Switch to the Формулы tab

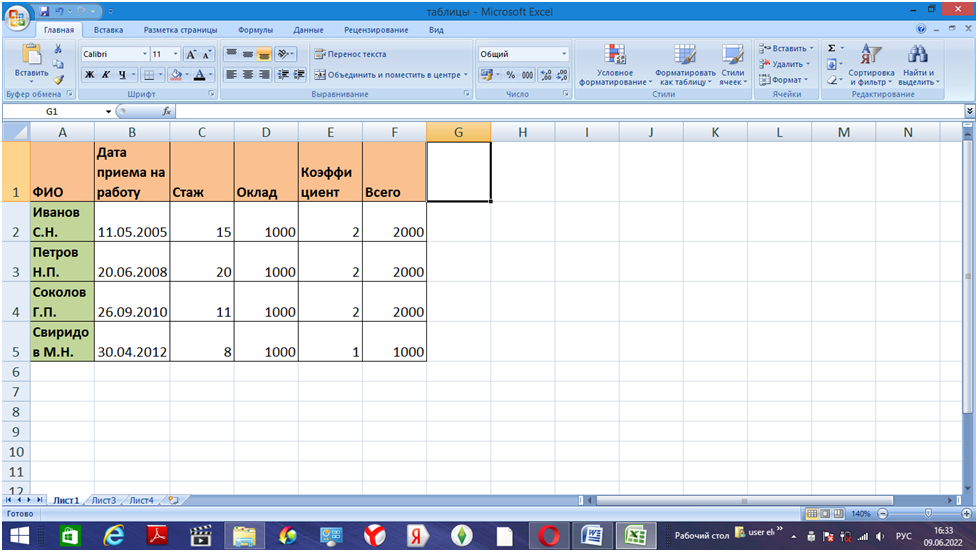coord(255,30)
